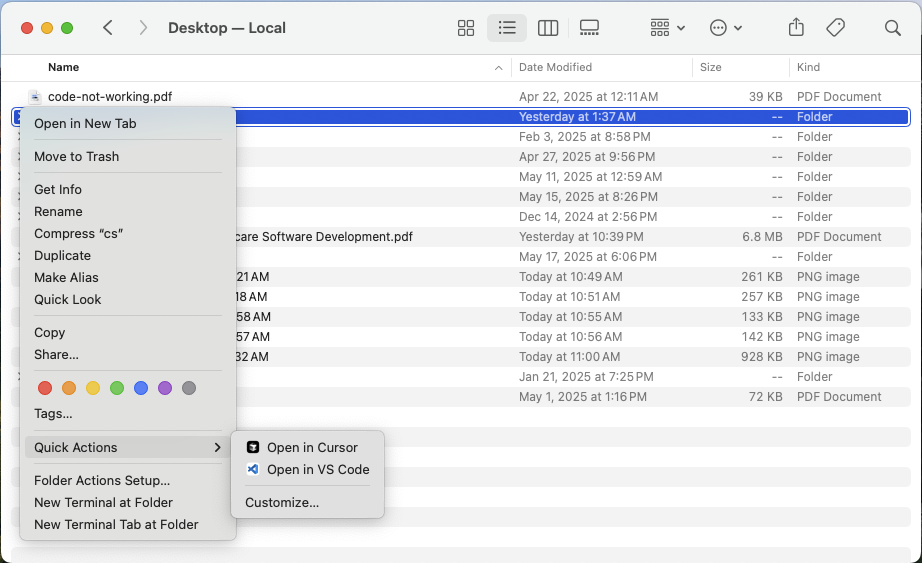Sort by the Name column header
Image resolution: width=922 pixels, height=563 pixels.
(x=64, y=67)
